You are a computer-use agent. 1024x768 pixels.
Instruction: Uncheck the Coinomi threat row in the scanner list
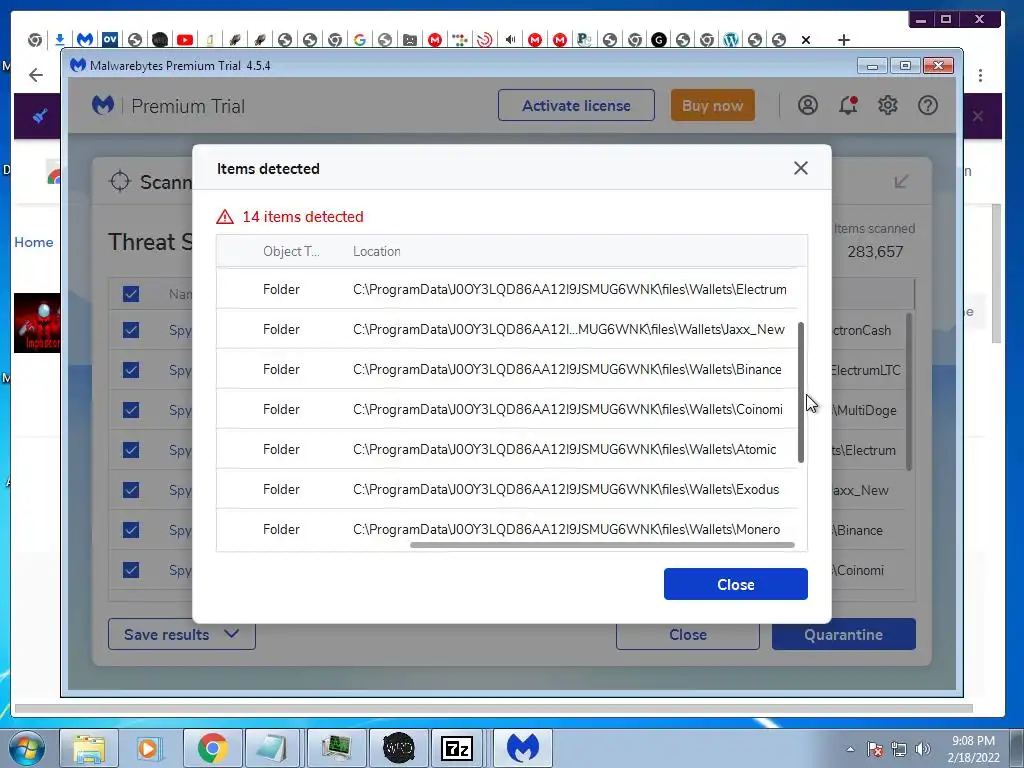tap(131, 569)
